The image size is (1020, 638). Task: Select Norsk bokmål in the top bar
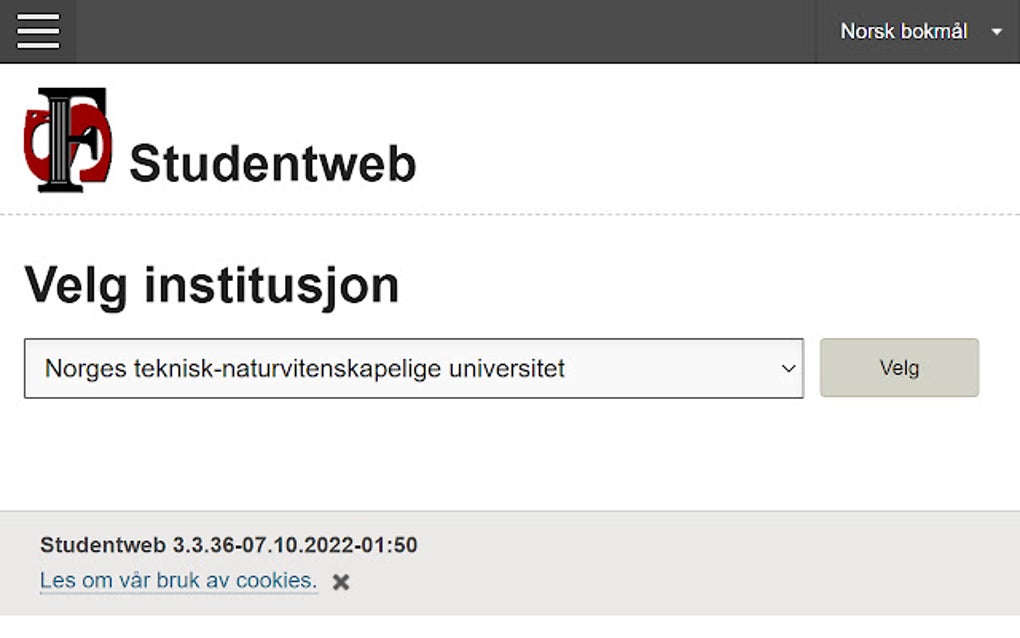point(903,31)
